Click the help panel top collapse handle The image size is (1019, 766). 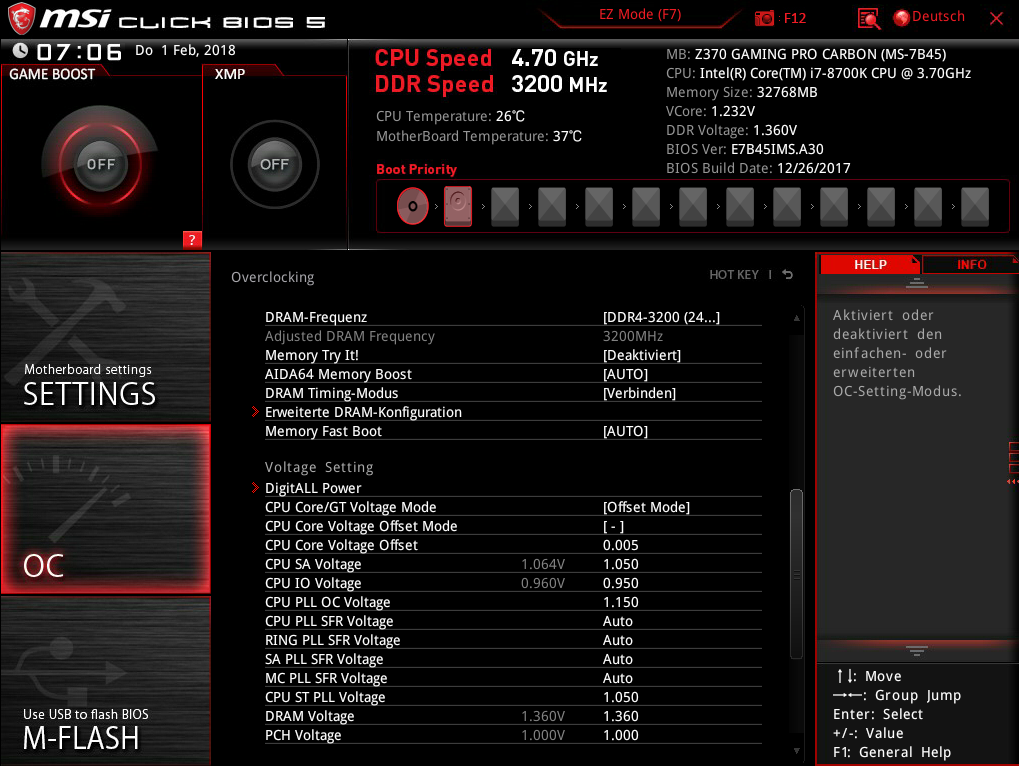tap(917, 282)
